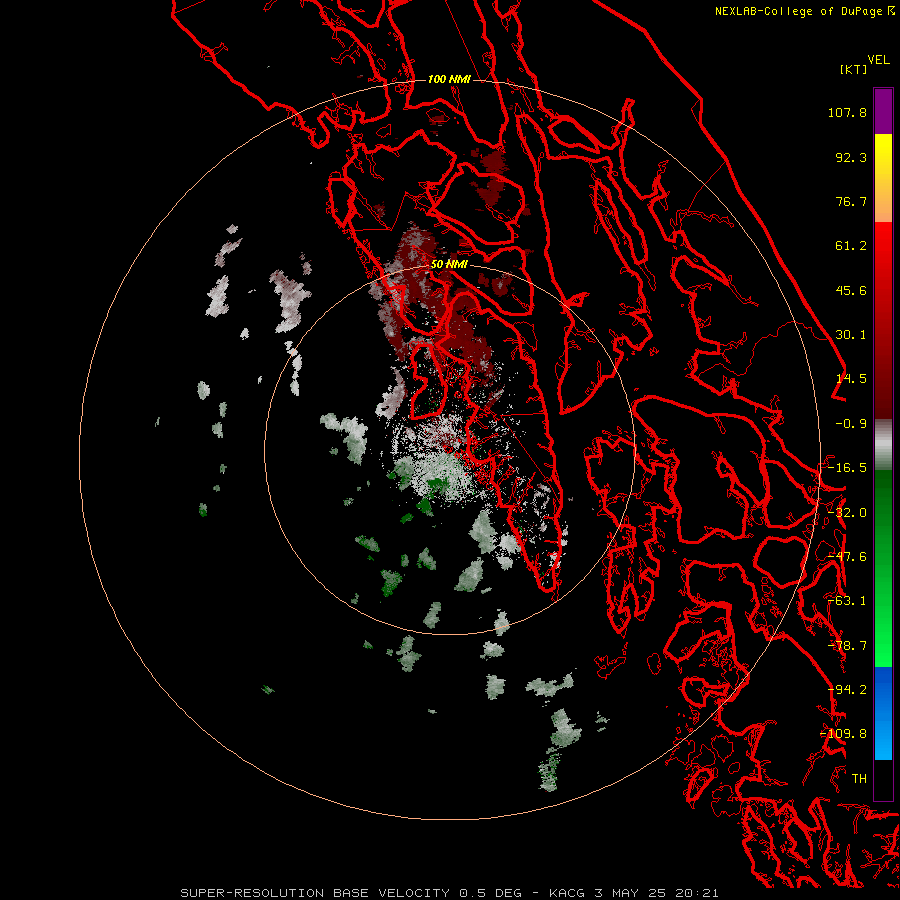
Task: Select the 76.7 legend value
Action: (851, 201)
